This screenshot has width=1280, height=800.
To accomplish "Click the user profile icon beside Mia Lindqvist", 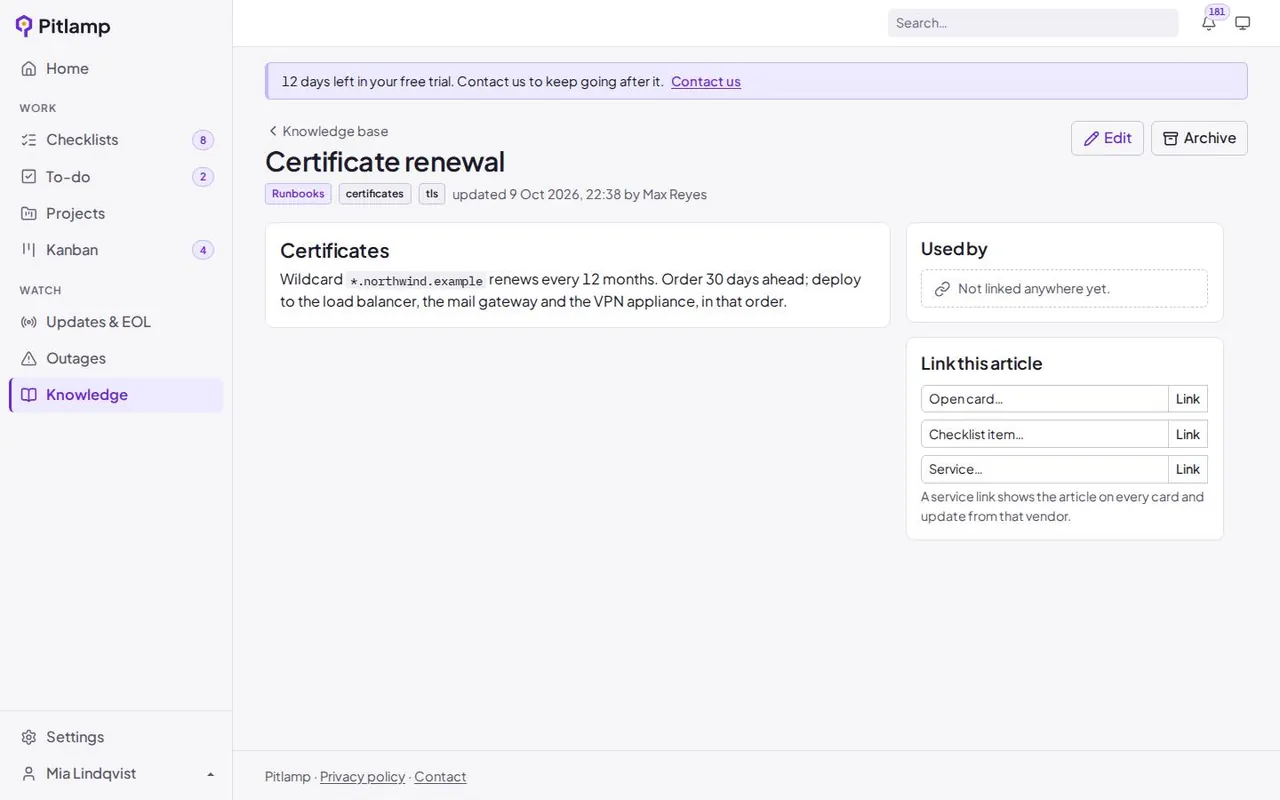I will [x=29, y=773].
